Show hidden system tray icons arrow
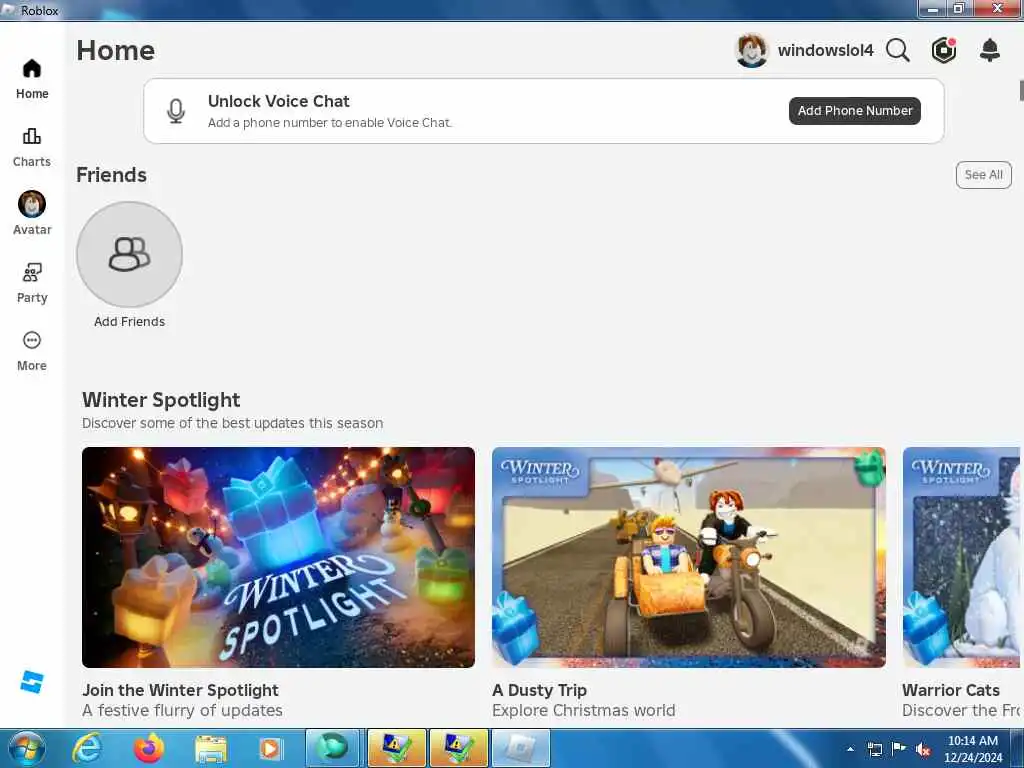 click(x=850, y=749)
